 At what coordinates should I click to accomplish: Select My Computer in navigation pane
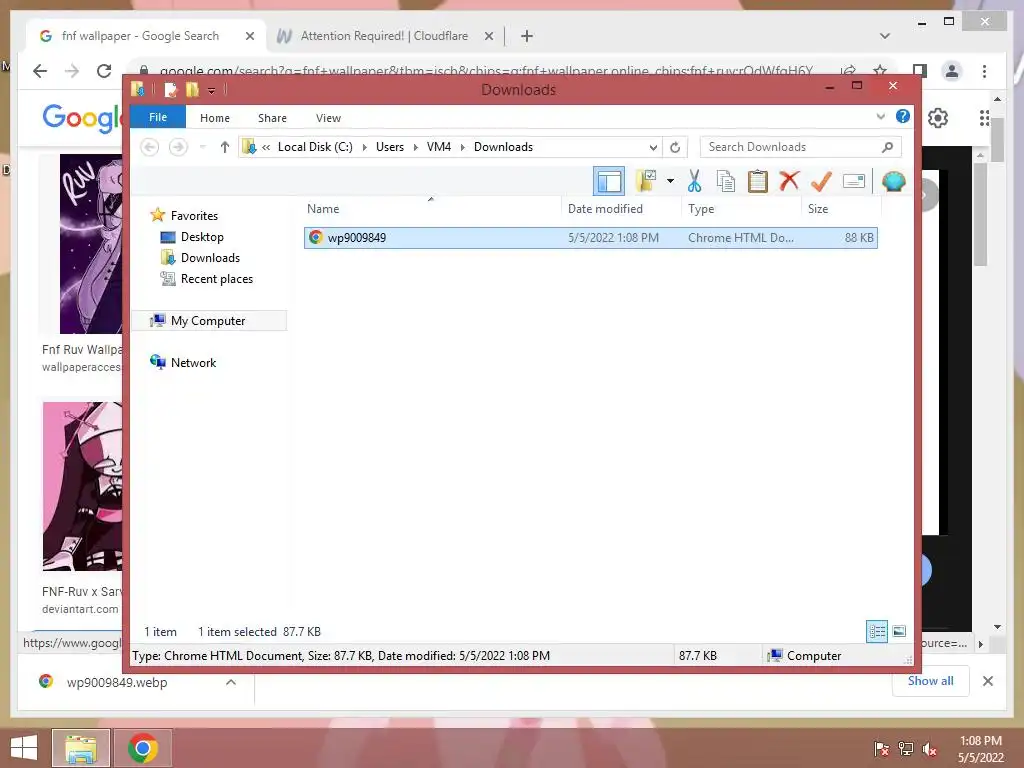pos(209,321)
